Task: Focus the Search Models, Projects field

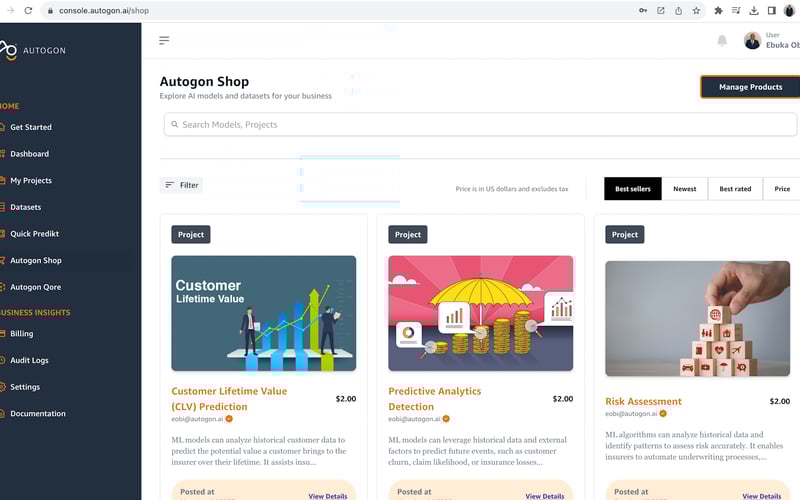Action: point(481,124)
